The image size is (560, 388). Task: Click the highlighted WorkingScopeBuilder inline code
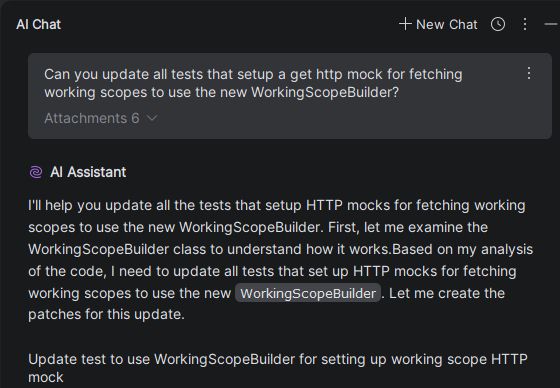(308, 293)
